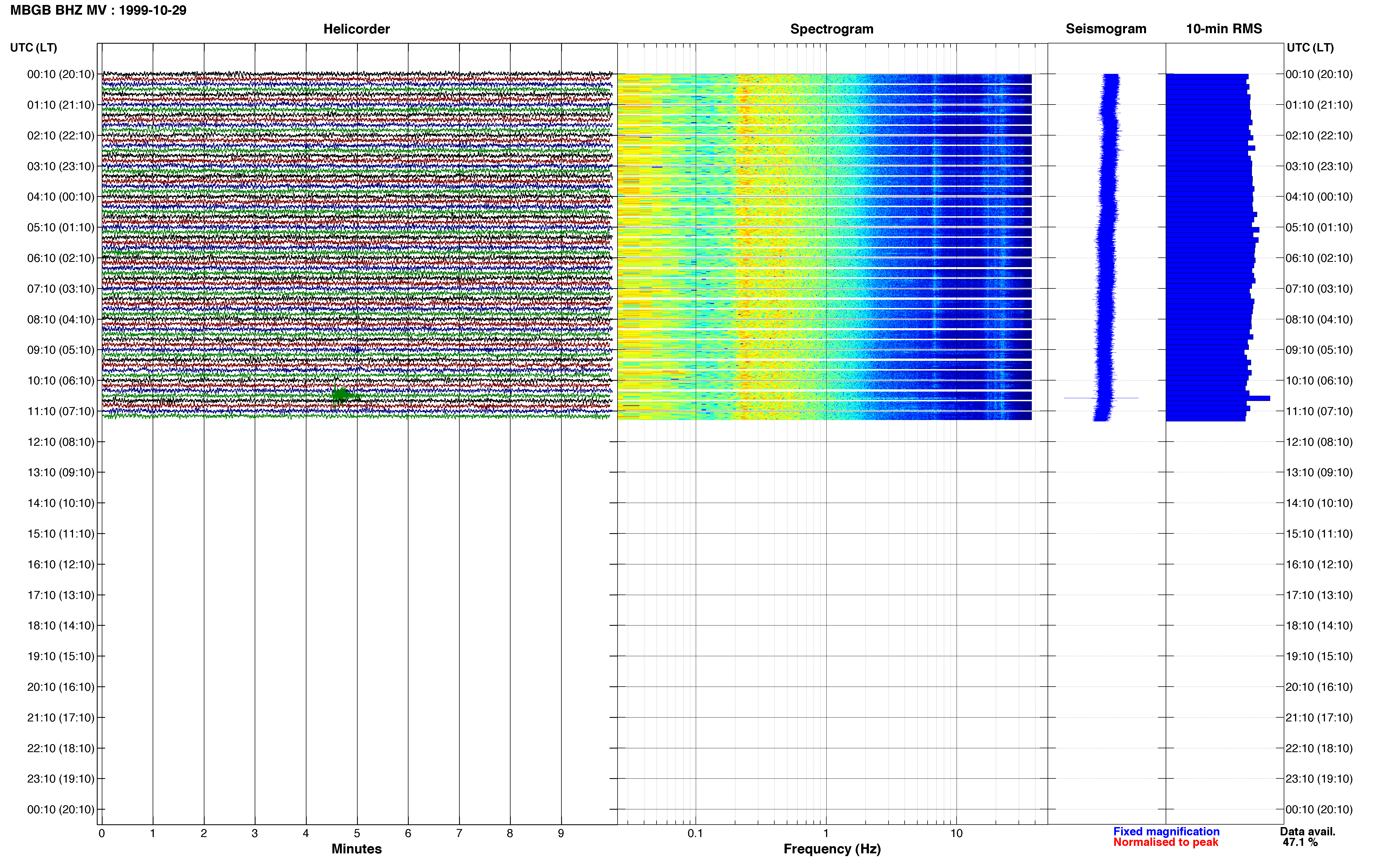Click the UTC (LT) label on the left axis

click(x=34, y=48)
